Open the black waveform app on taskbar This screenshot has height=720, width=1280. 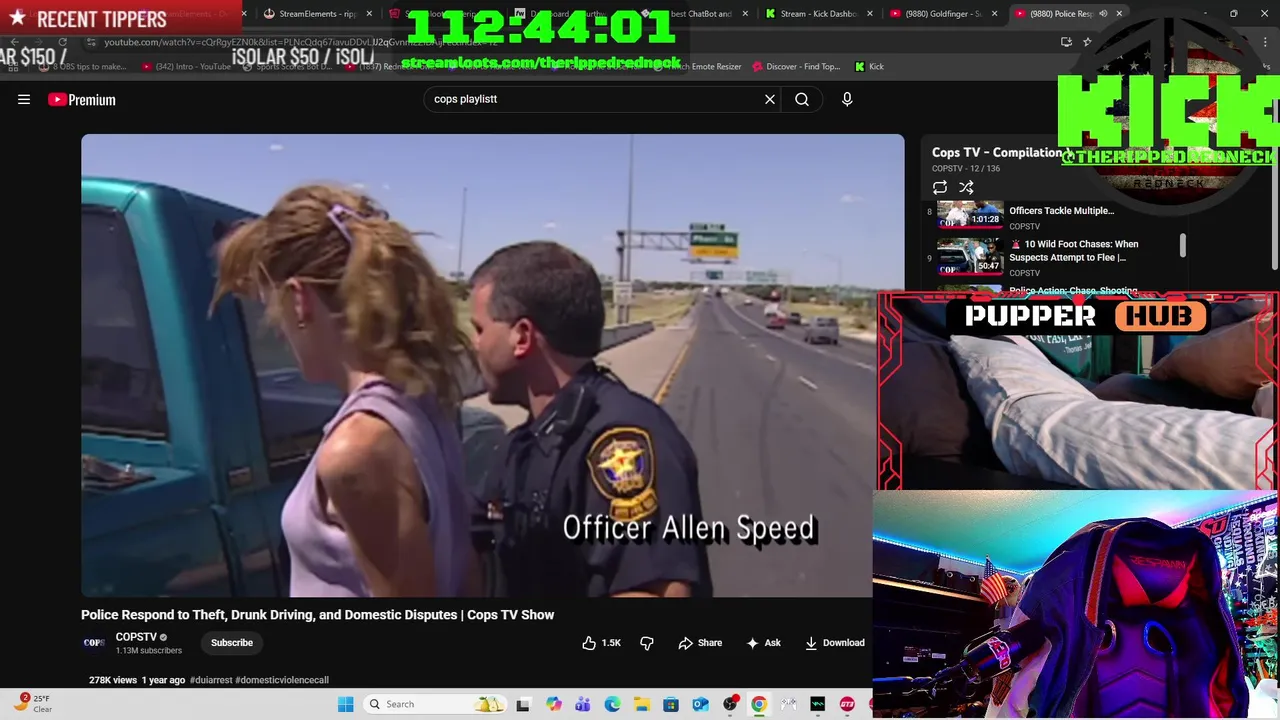coord(818,704)
